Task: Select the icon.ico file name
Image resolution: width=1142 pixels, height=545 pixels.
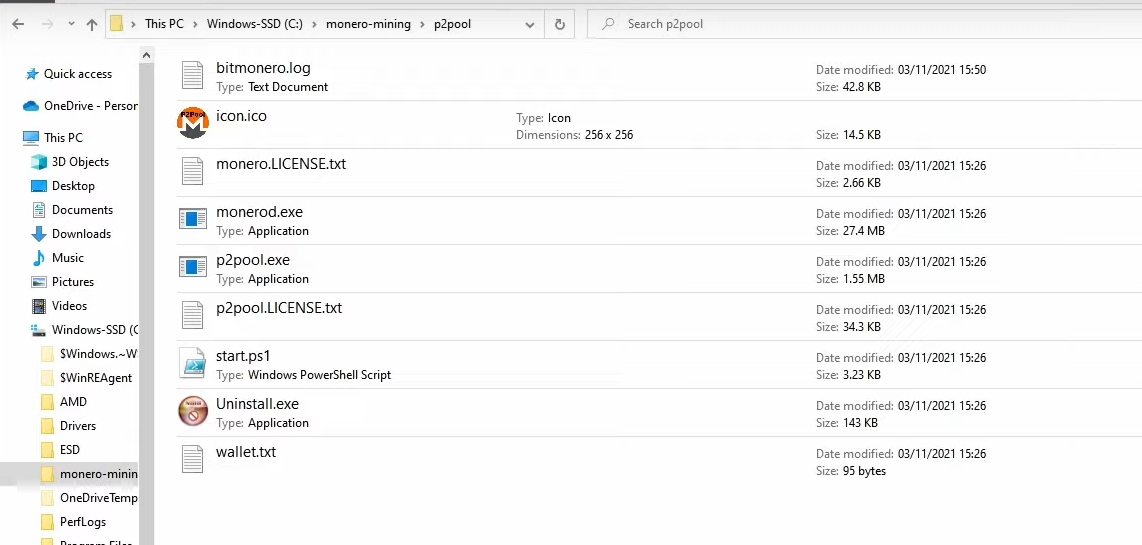Action: click(x=241, y=117)
